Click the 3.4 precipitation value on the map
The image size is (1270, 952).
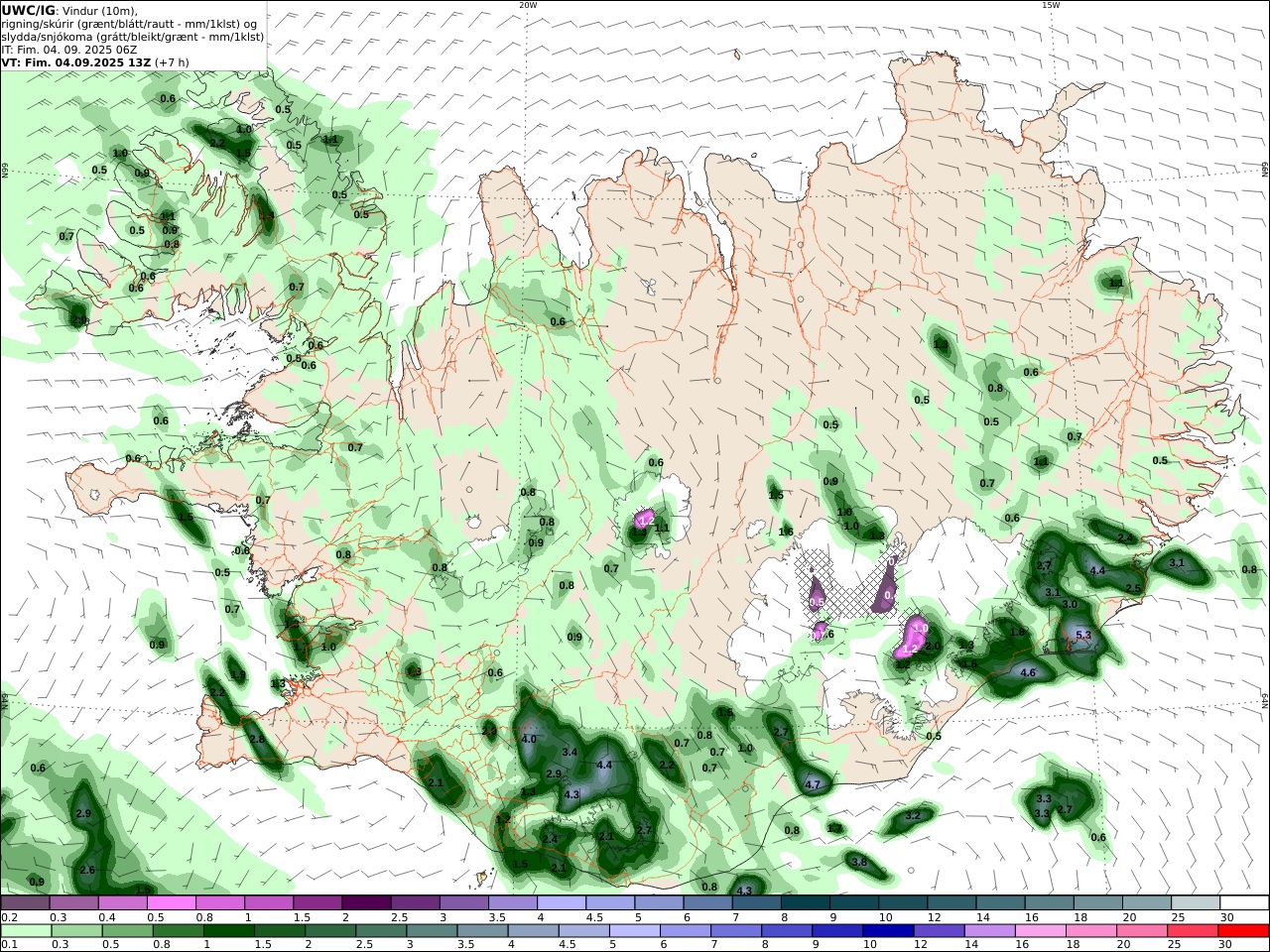click(x=570, y=753)
